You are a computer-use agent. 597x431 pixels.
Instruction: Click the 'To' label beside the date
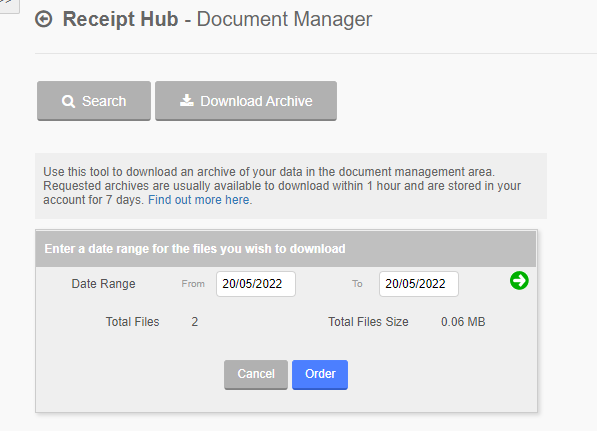pyautogui.click(x=357, y=284)
